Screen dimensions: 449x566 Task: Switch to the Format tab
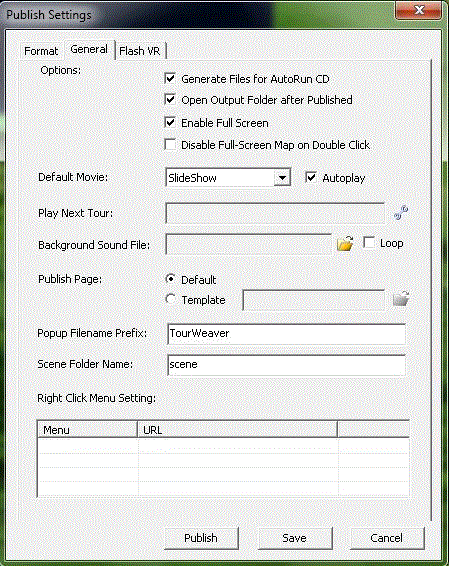pyautogui.click(x=41, y=51)
